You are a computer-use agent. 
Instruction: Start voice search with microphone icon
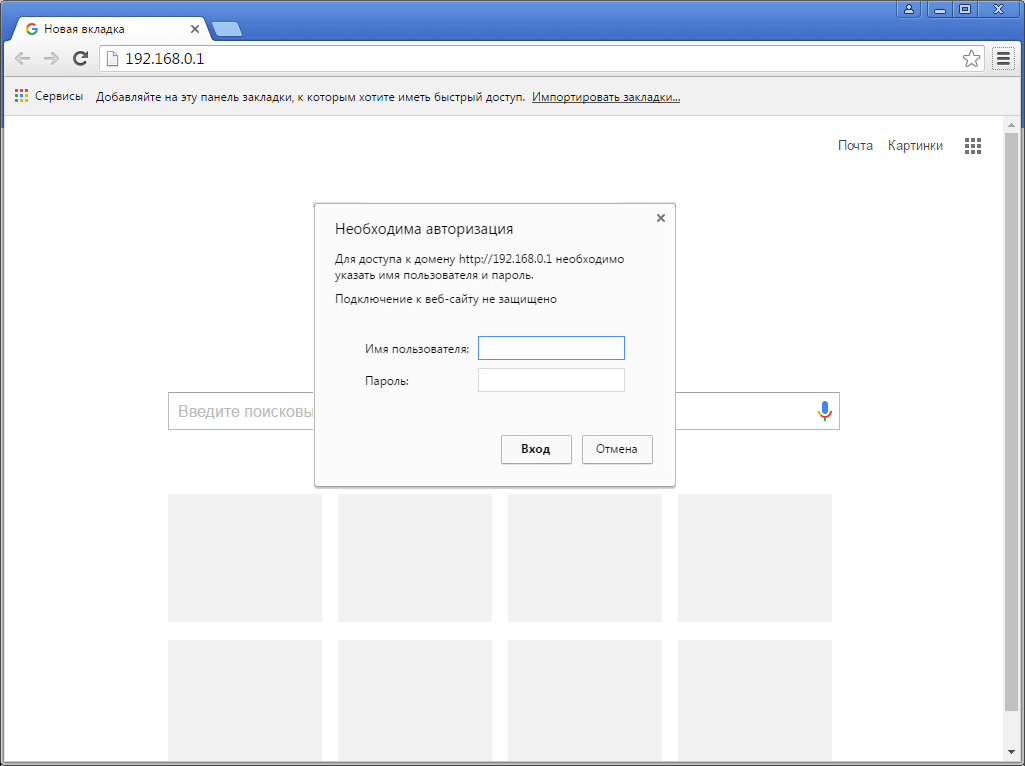pos(824,411)
